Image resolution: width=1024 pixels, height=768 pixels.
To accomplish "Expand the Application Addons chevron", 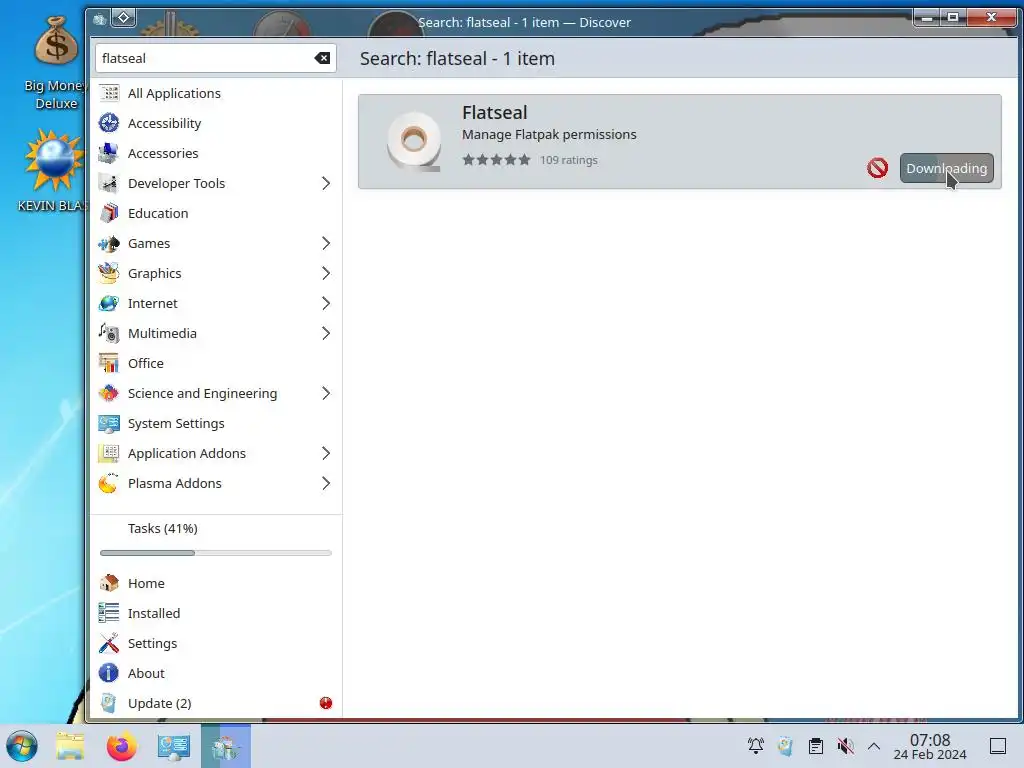I will [x=326, y=454].
